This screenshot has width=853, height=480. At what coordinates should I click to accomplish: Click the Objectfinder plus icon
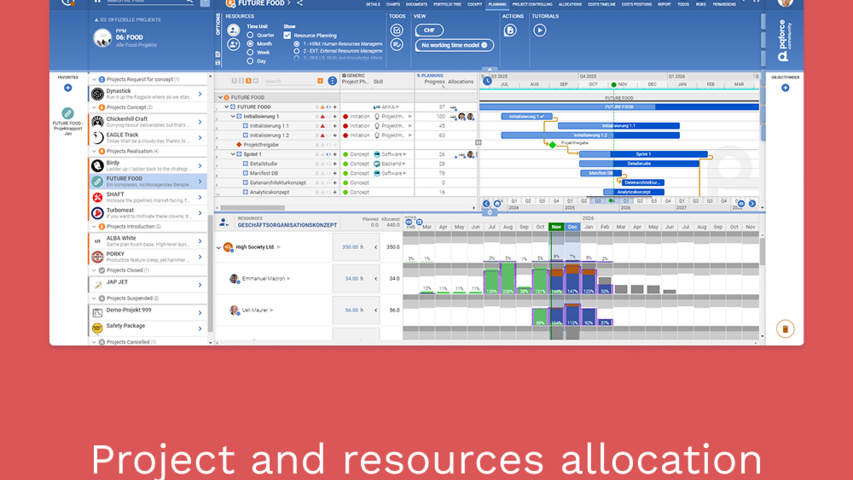785,88
